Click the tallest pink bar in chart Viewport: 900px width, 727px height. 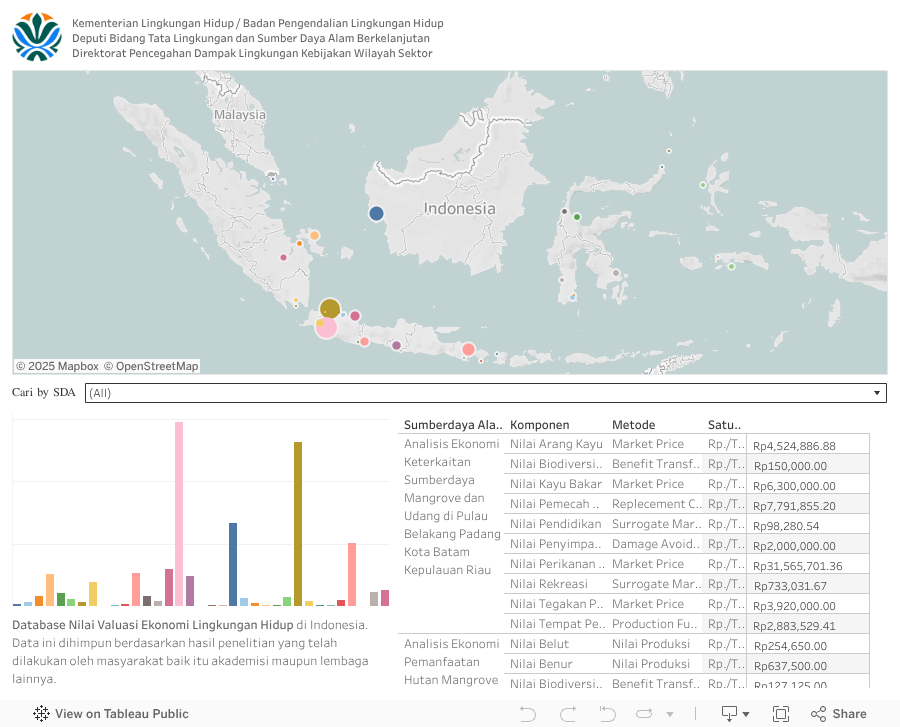tap(179, 514)
